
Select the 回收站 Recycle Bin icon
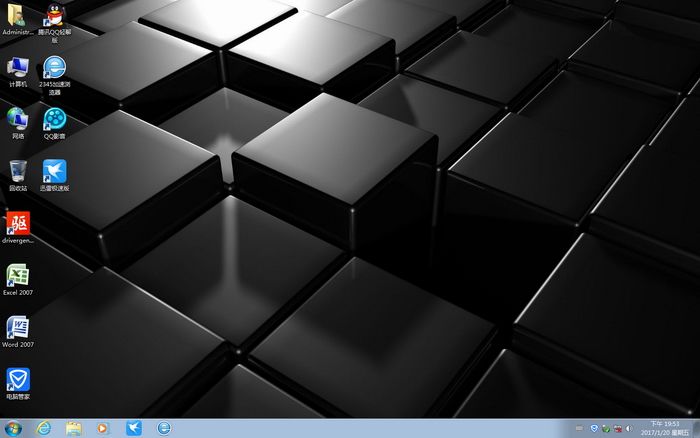(x=18, y=171)
